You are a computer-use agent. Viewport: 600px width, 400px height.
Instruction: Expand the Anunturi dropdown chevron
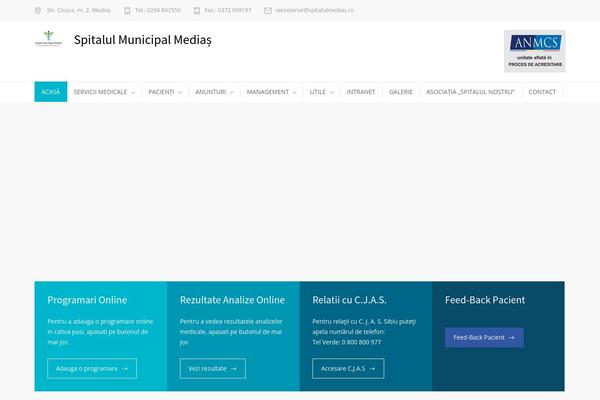(232, 92)
